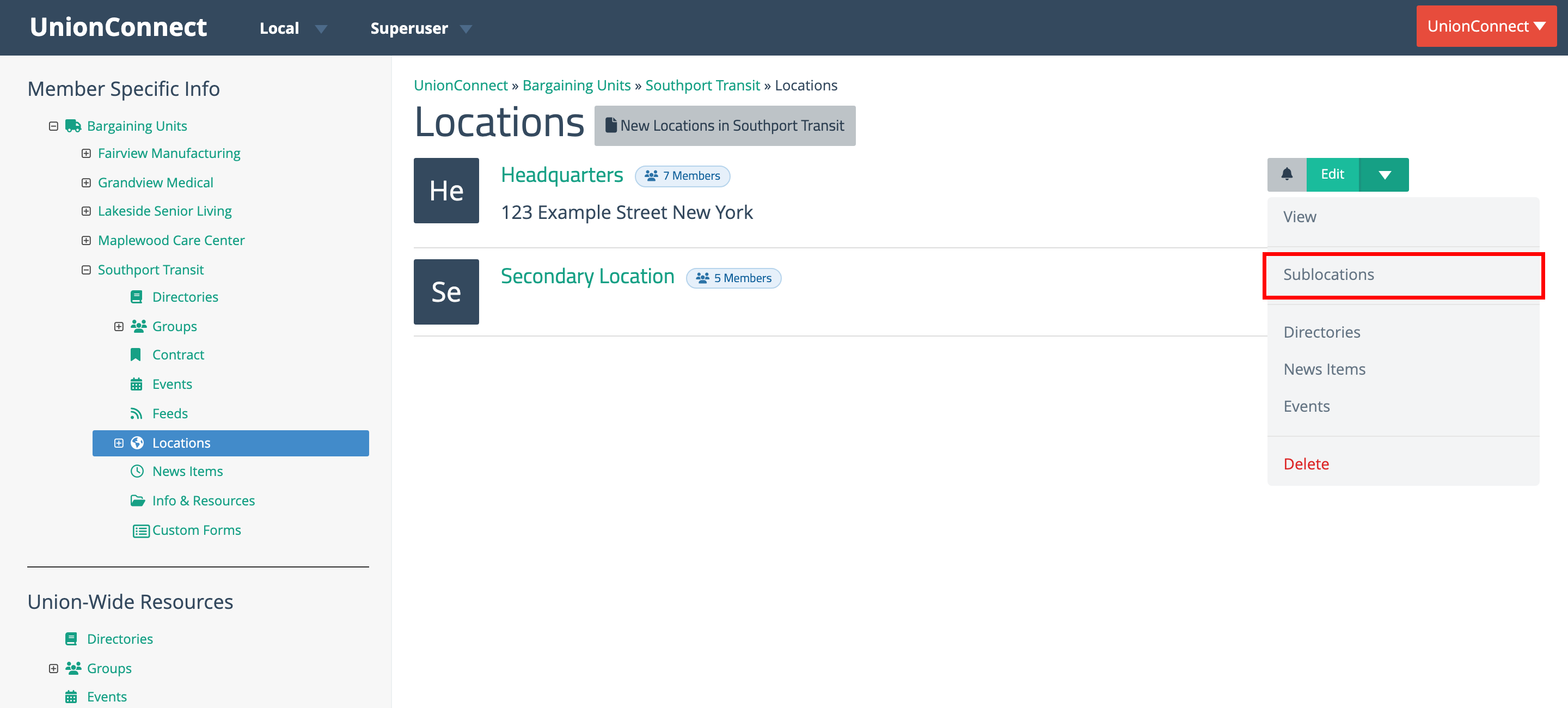Open the Headquarters location link

pyautogui.click(x=561, y=175)
